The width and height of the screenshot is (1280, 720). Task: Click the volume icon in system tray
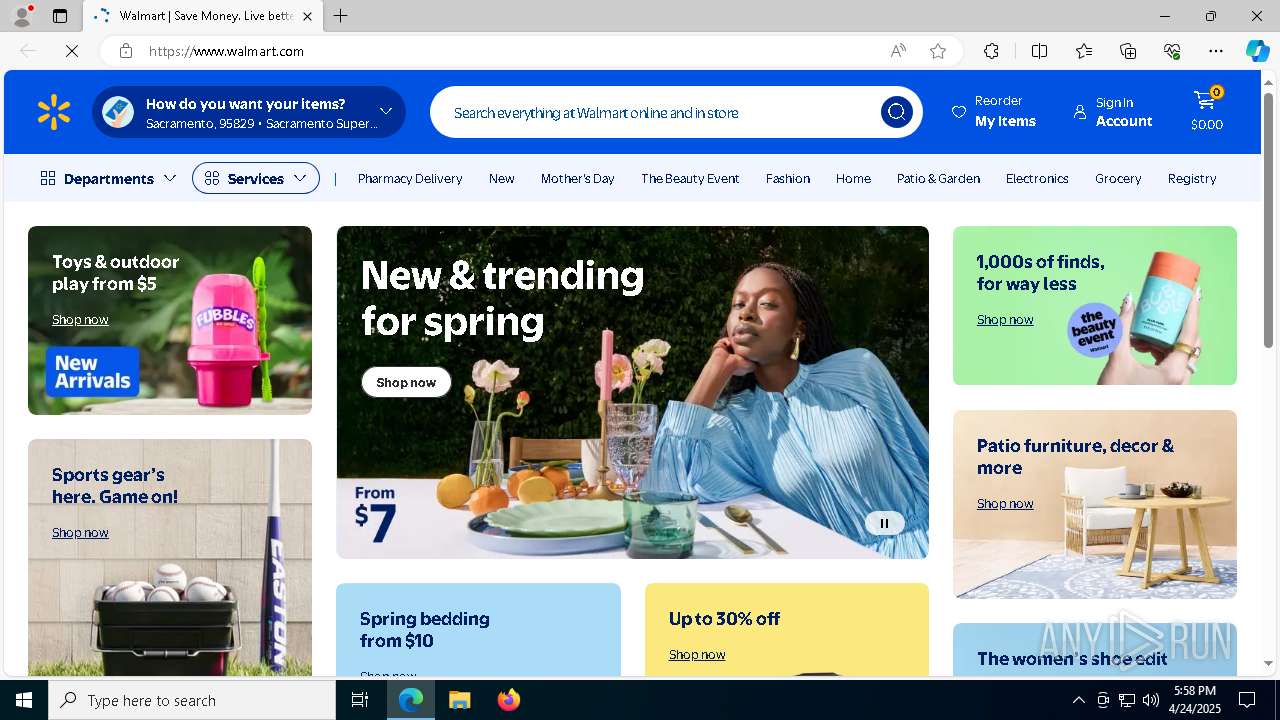click(1151, 700)
